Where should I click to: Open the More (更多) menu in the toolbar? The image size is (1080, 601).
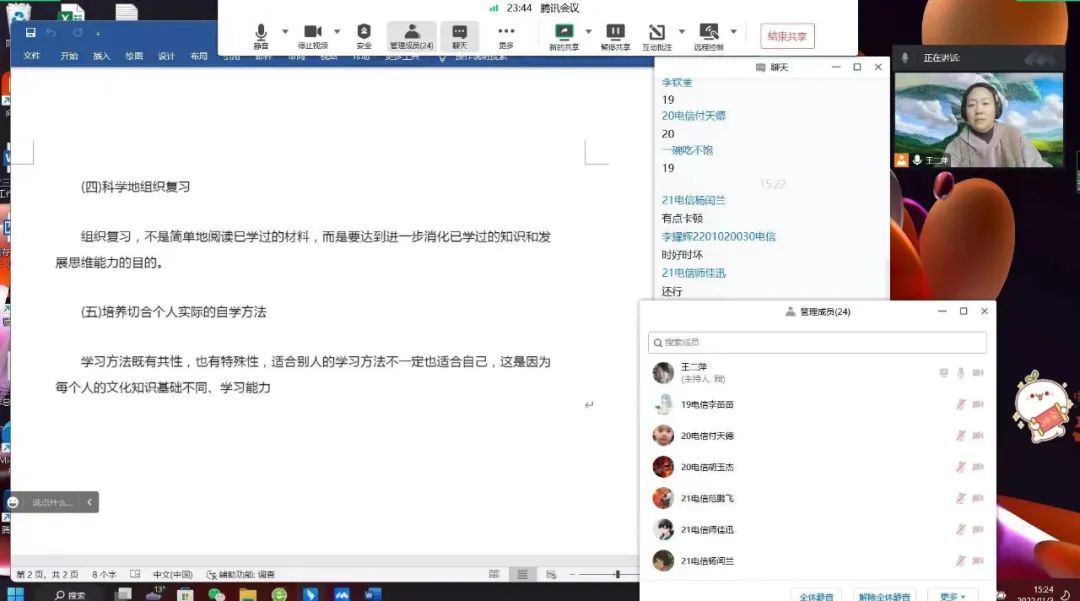pyautogui.click(x=506, y=36)
